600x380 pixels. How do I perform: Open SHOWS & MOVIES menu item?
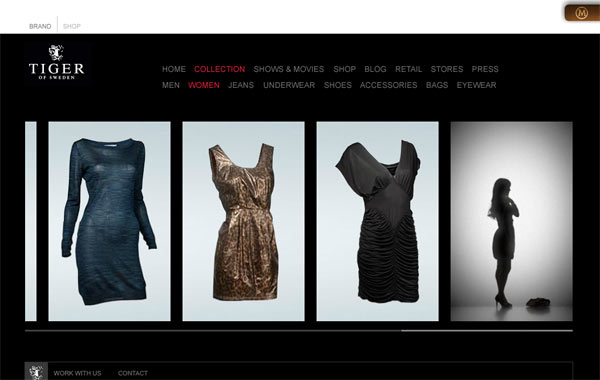[289, 69]
